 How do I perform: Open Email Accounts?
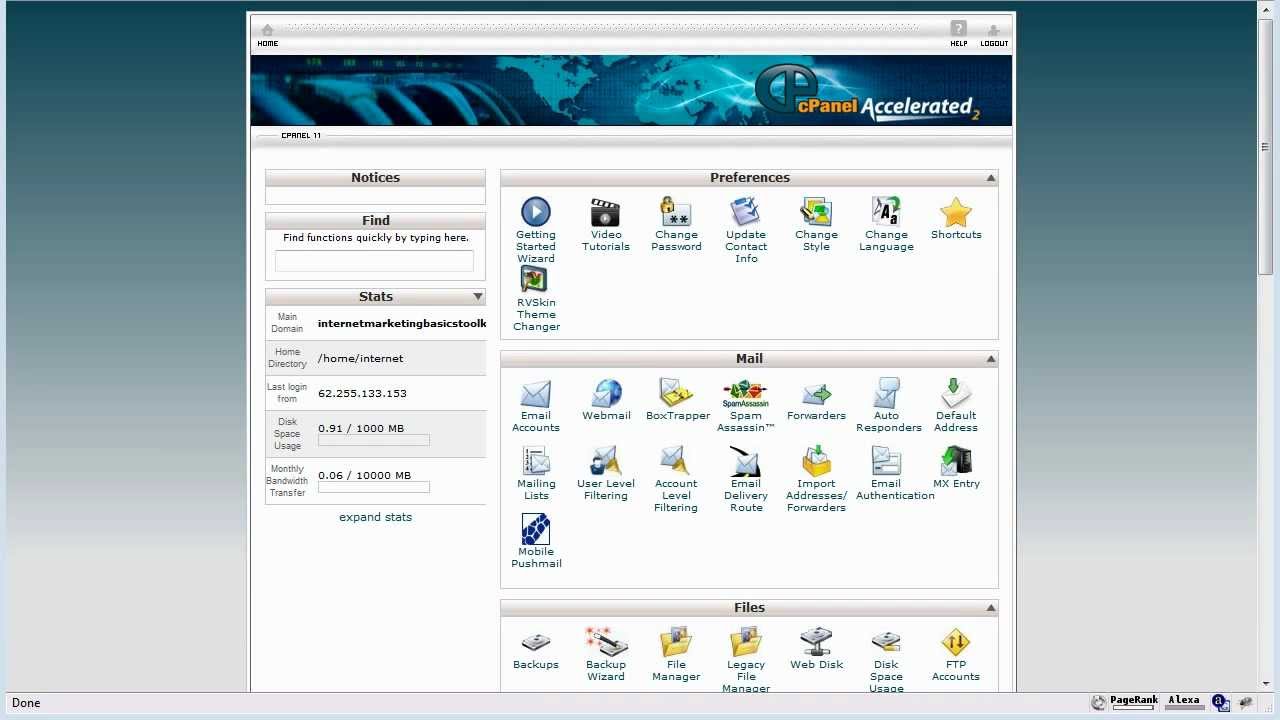tap(536, 405)
